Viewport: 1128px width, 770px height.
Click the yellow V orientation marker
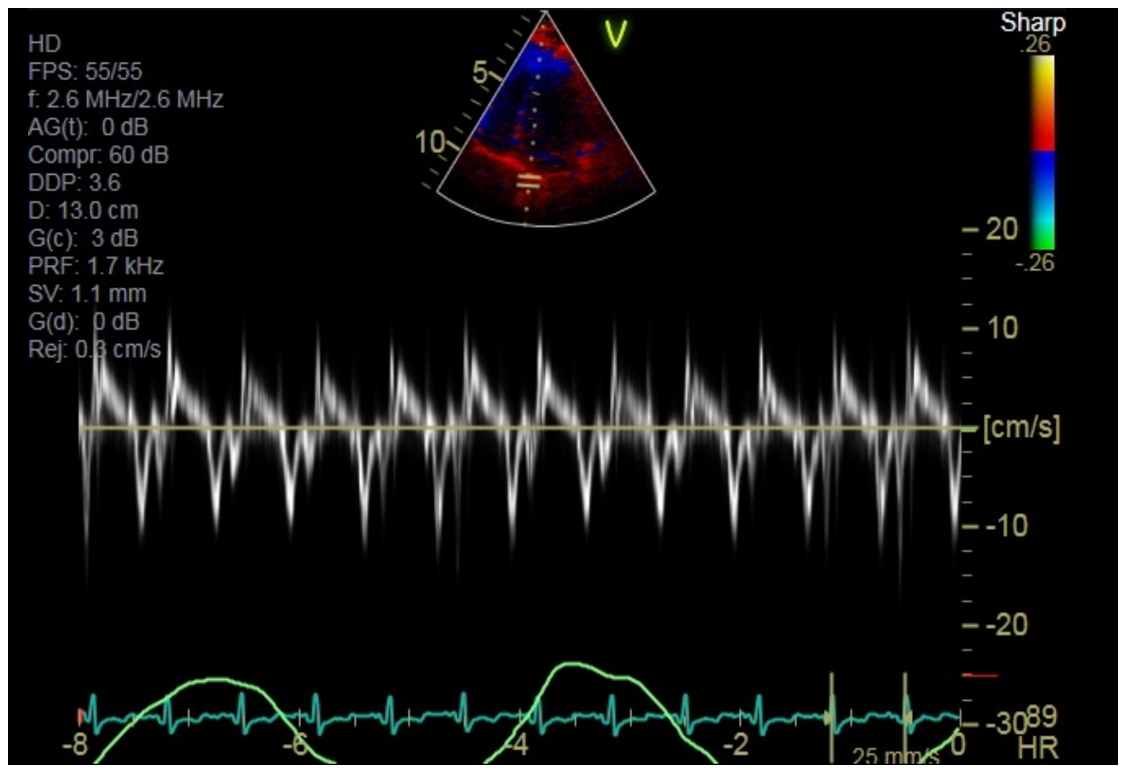[x=617, y=36]
